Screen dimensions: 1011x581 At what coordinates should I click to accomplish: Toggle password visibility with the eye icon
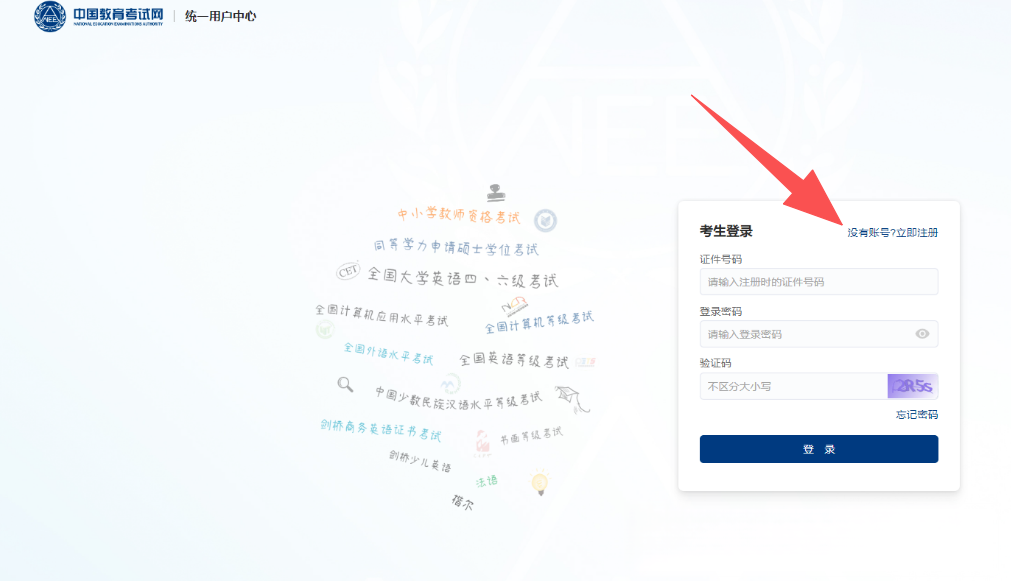click(x=922, y=334)
